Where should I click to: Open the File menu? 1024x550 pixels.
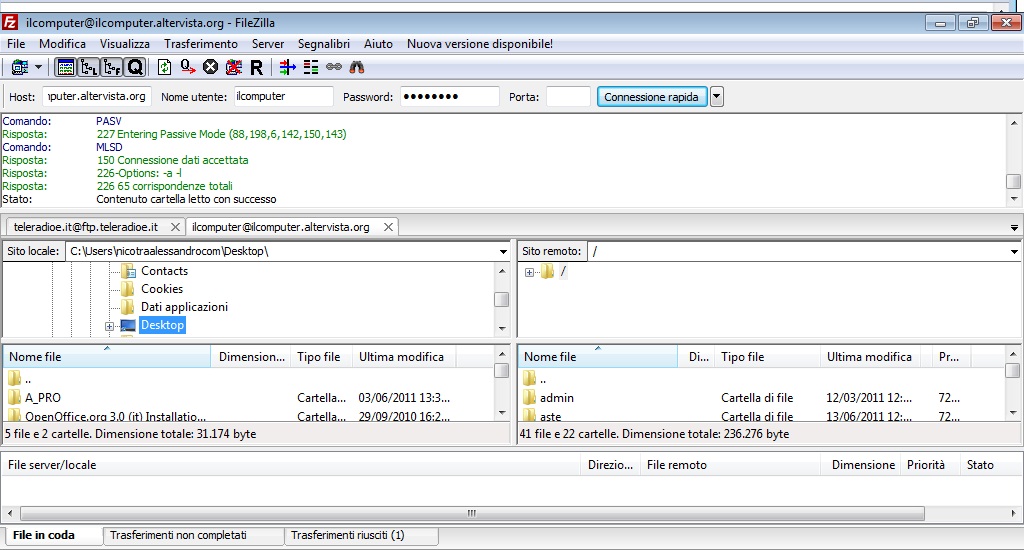(x=16, y=44)
